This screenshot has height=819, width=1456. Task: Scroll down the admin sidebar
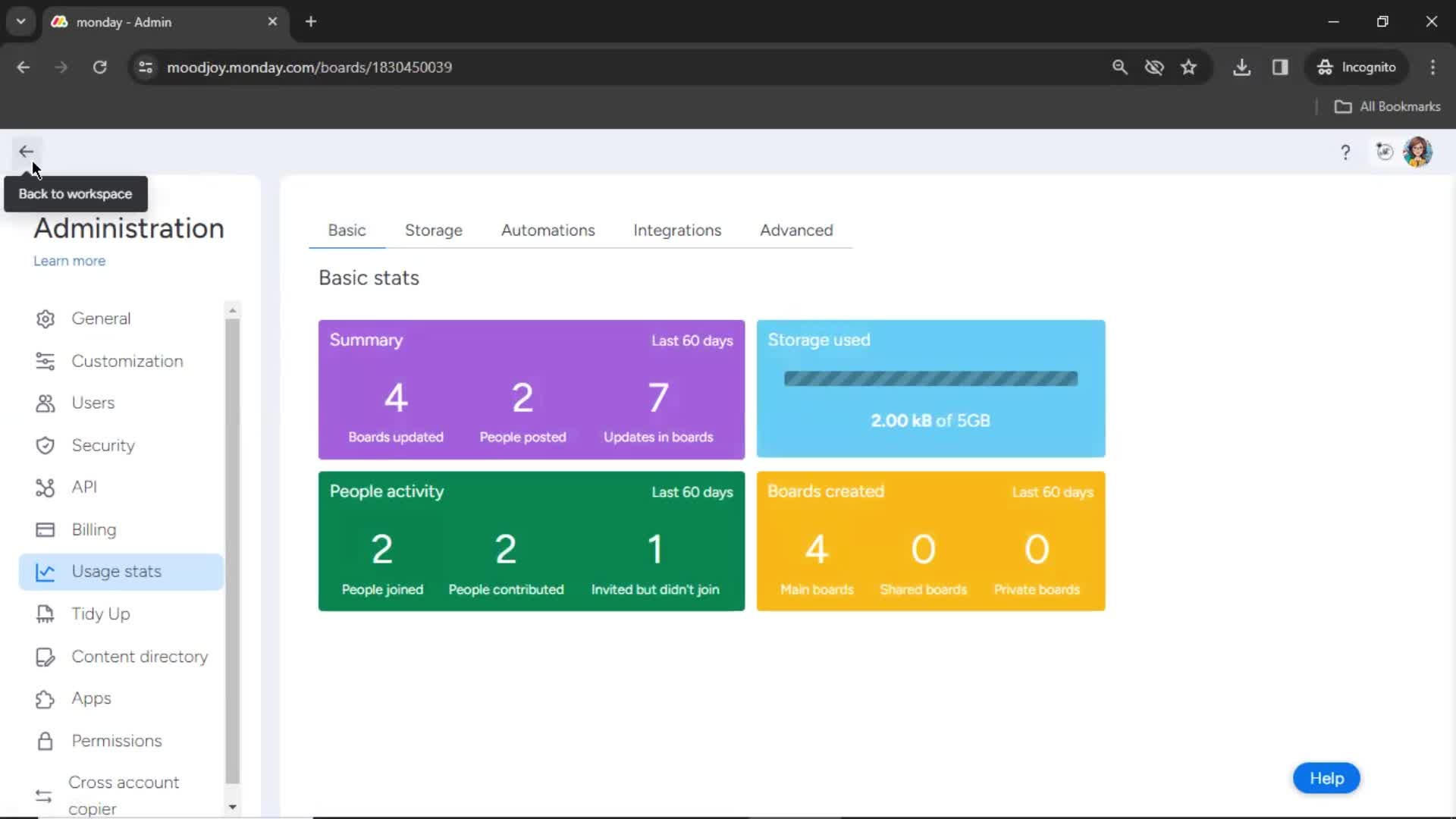coord(232,806)
